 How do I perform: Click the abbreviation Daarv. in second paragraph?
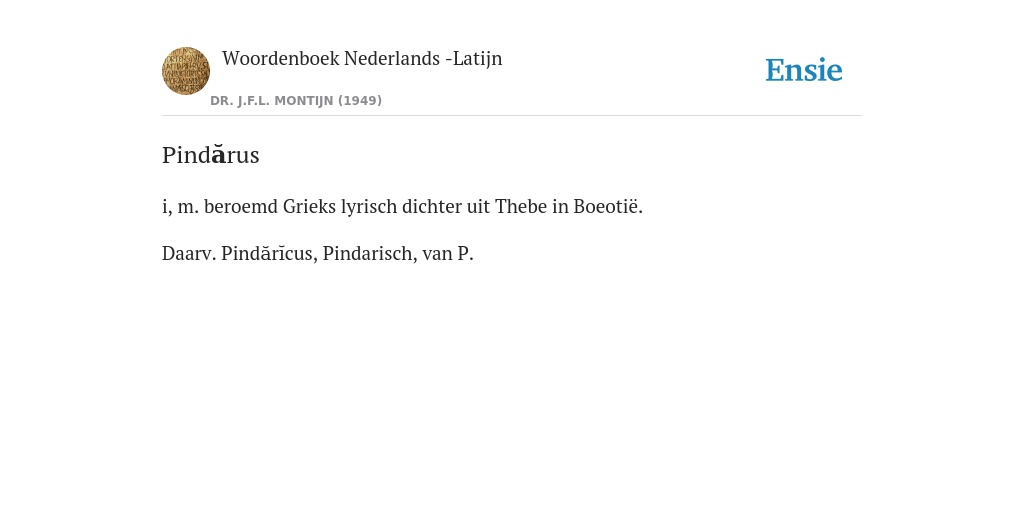click(x=189, y=253)
